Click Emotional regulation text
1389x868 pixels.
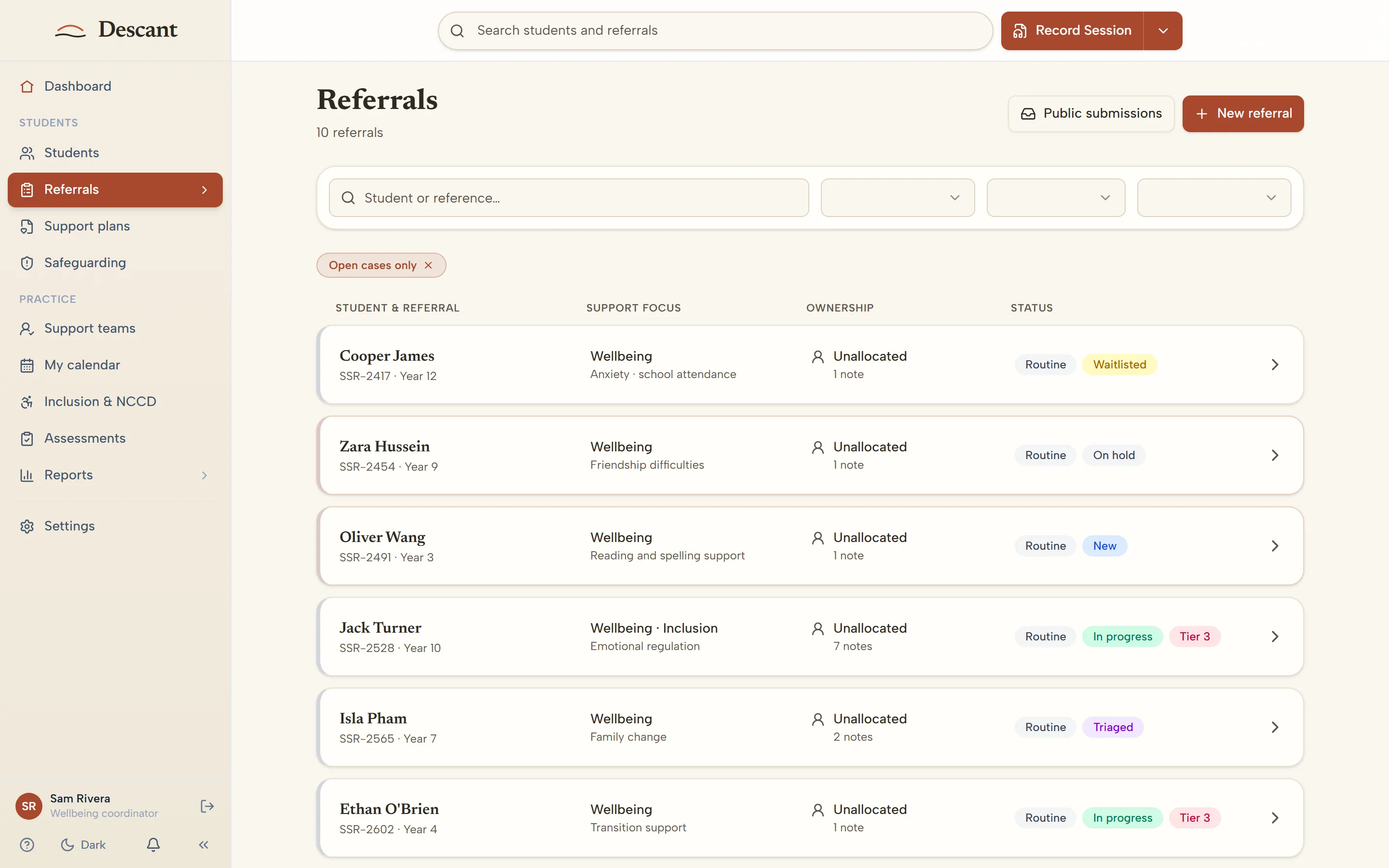click(x=644, y=646)
